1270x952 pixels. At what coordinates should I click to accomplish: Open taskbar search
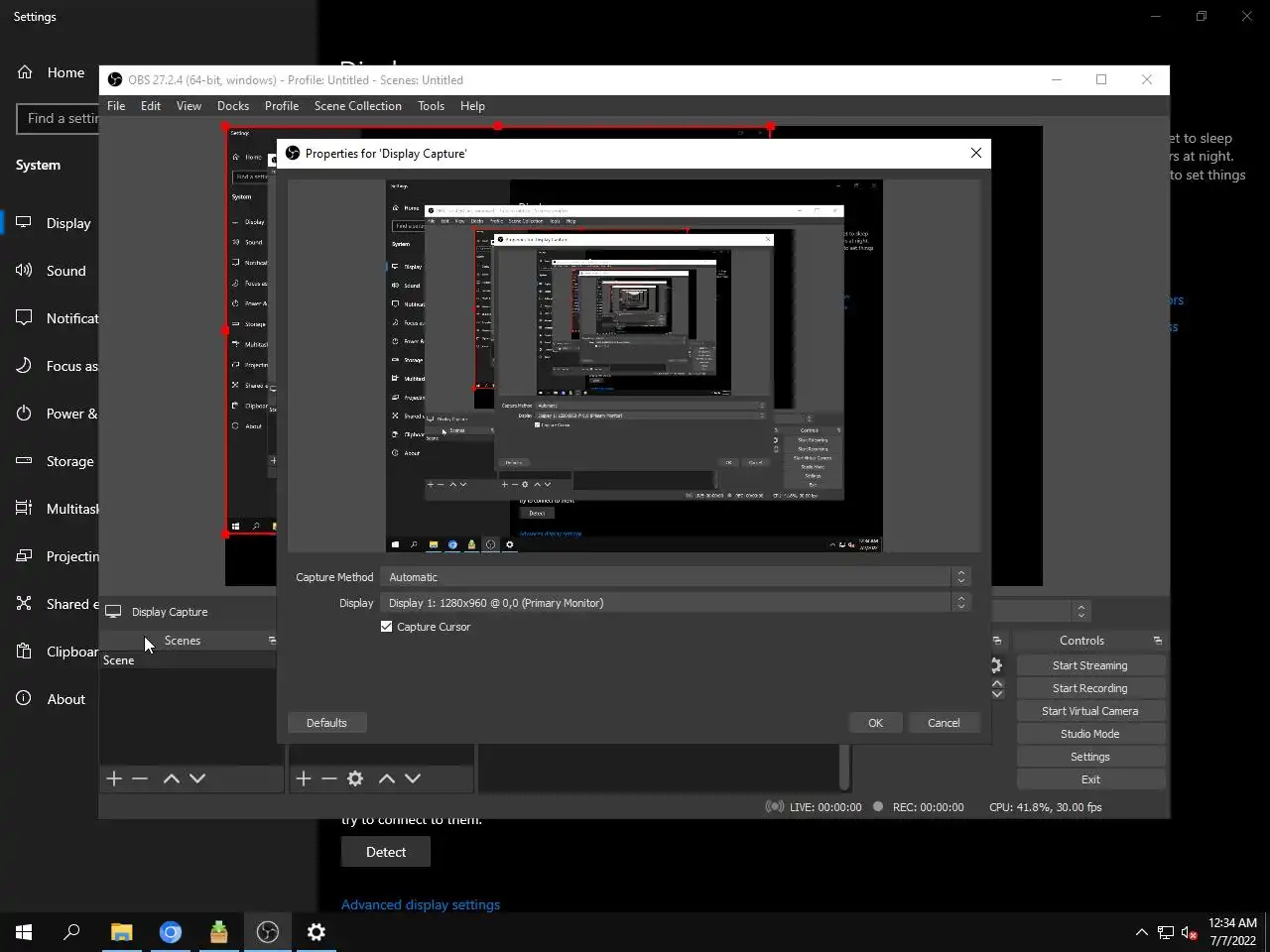pos(71,932)
